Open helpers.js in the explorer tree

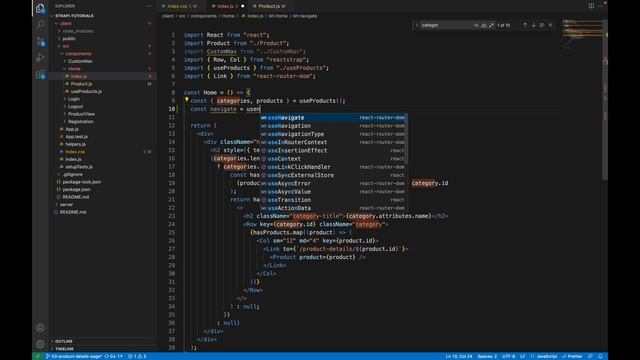(76, 144)
